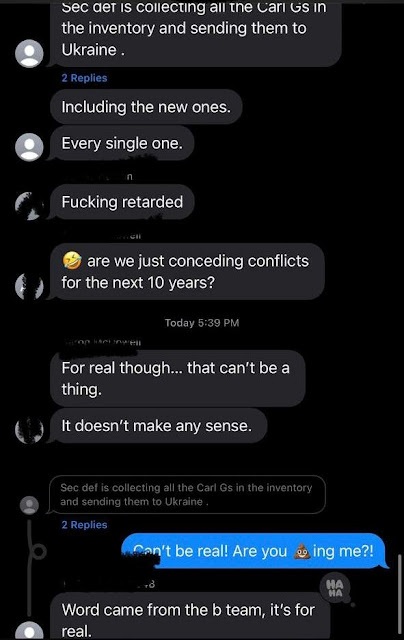Tap the gray avatar beside the Ukraine message
This screenshot has height=640, width=404.
pyautogui.click(x=29, y=53)
